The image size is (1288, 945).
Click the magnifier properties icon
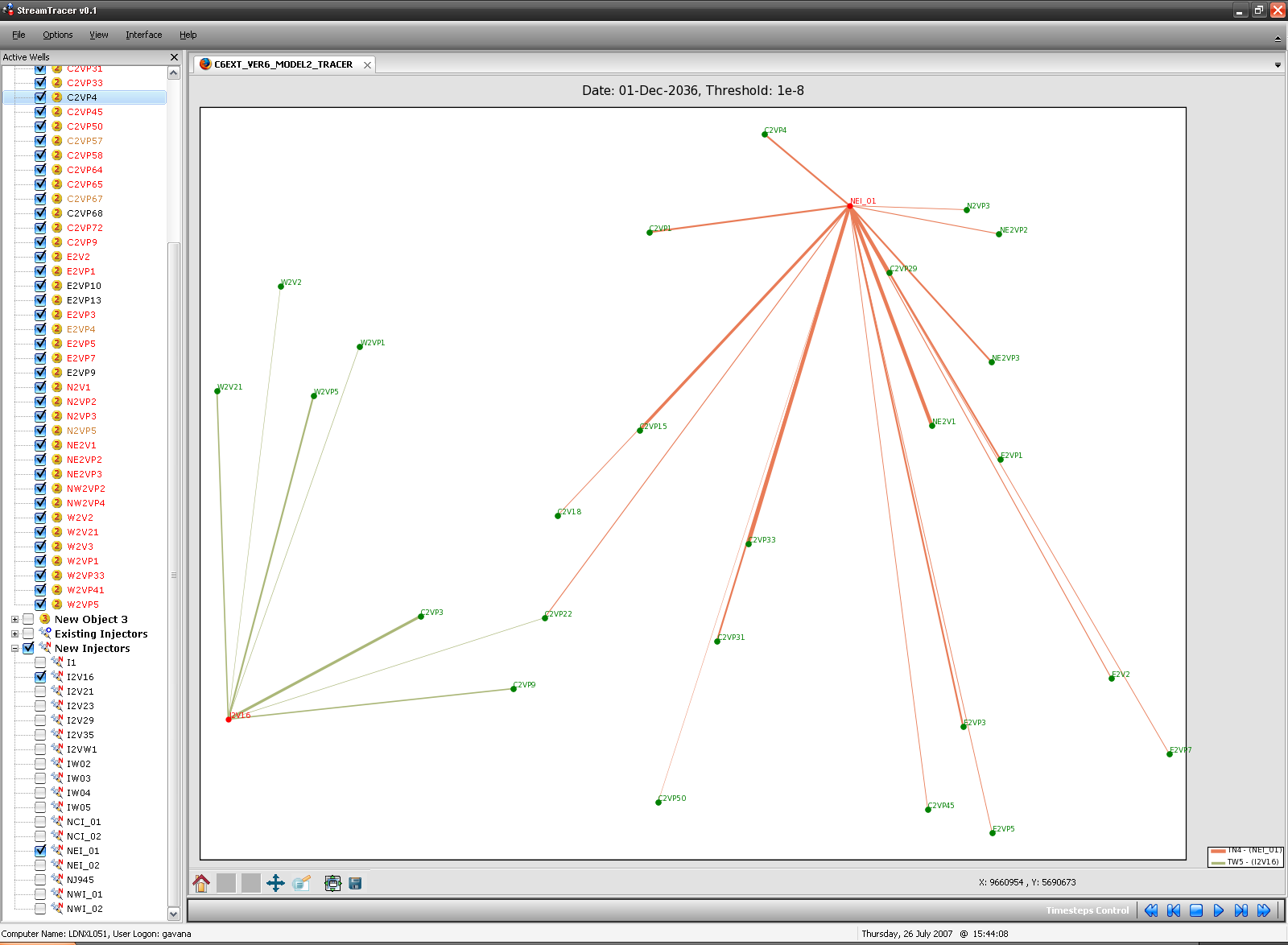[301, 883]
